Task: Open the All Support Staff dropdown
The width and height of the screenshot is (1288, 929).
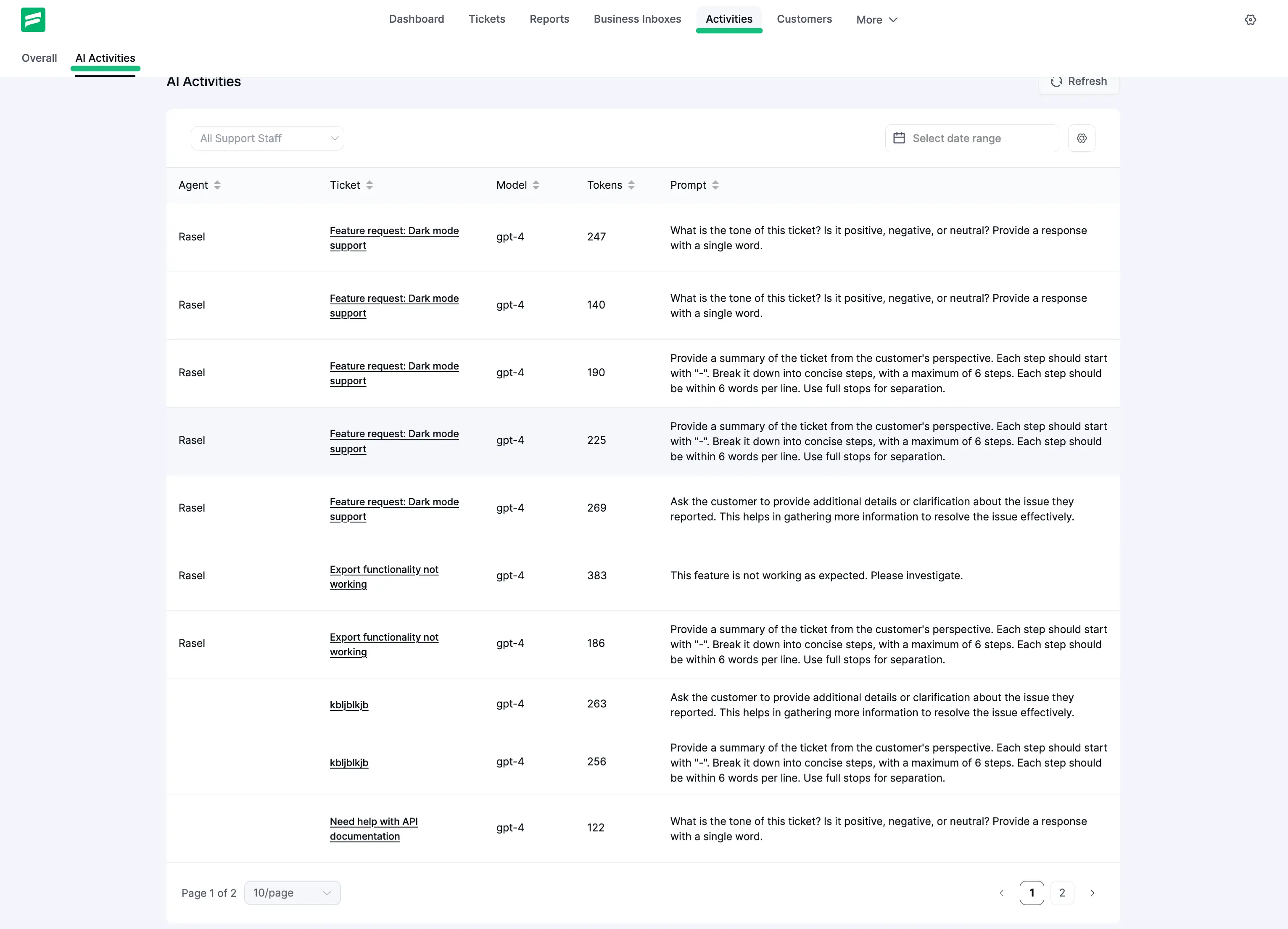Action: 267,138
